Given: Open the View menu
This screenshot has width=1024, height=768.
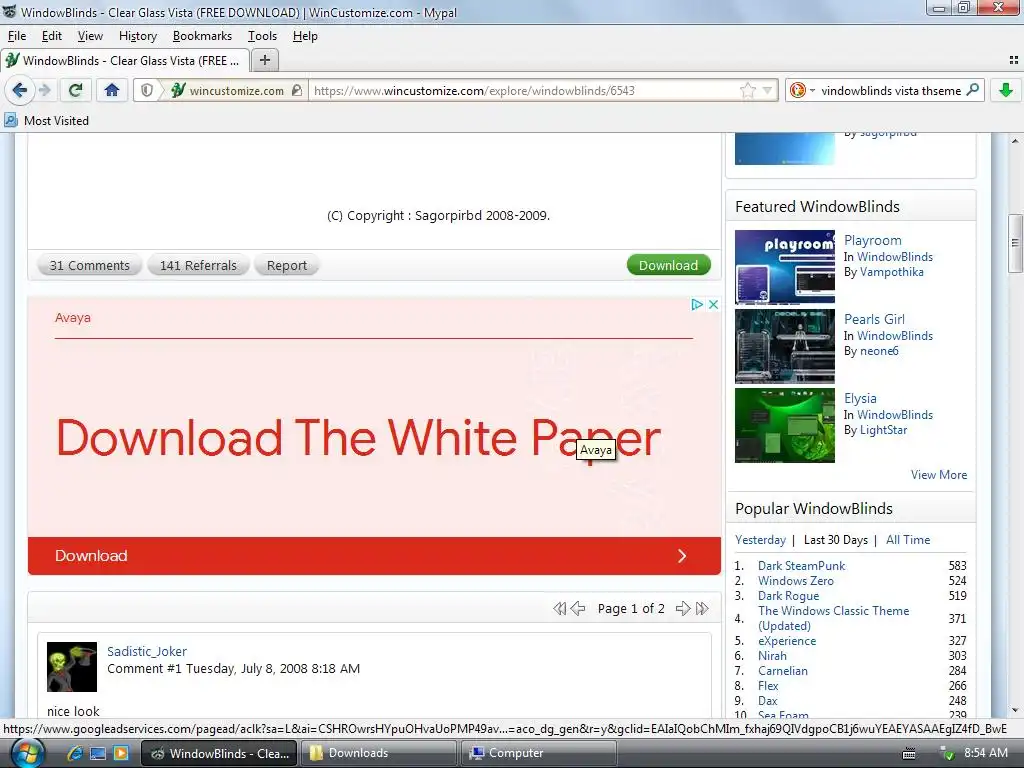Looking at the screenshot, I should click(90, 36).
